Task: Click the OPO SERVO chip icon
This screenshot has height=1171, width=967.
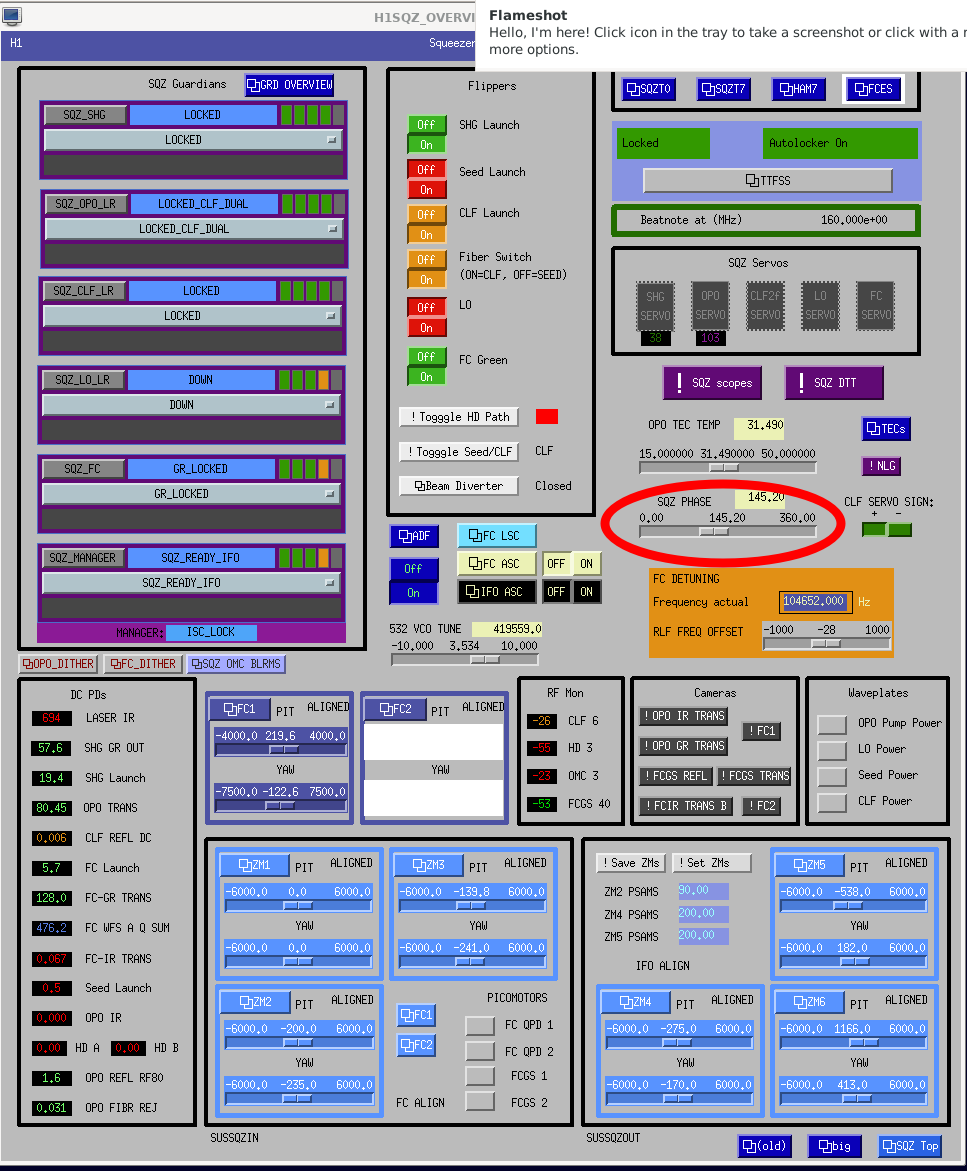Action: [x=710, y=304]
